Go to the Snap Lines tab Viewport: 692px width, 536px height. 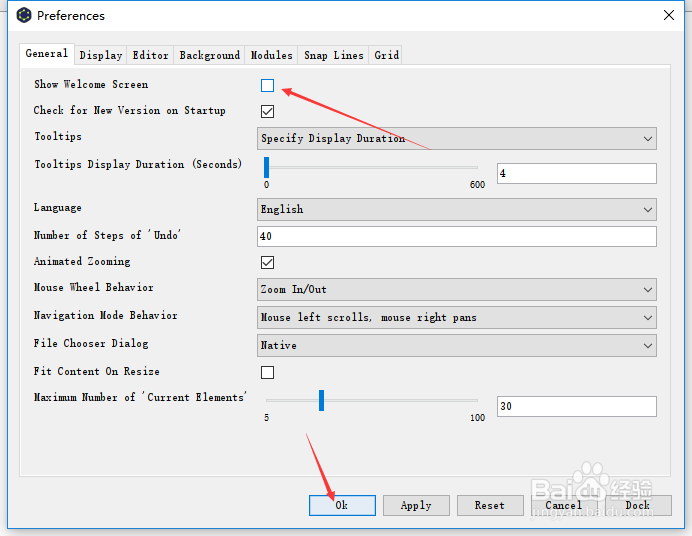click(x=334, y=56)
